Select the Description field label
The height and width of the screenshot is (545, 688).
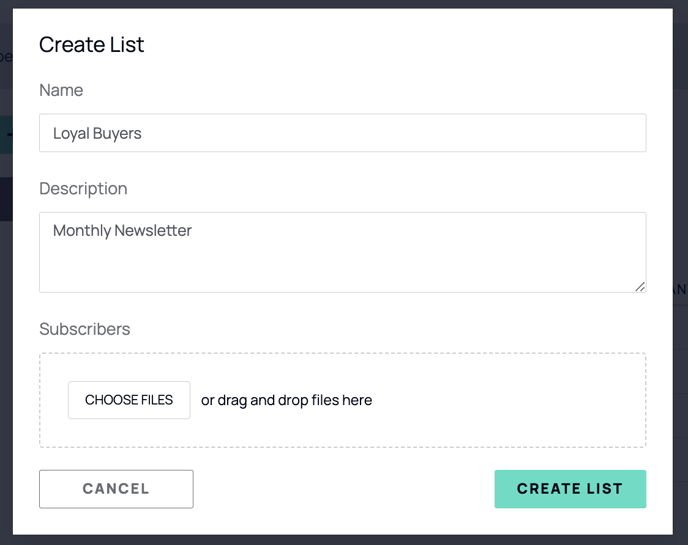coord(83,189)
